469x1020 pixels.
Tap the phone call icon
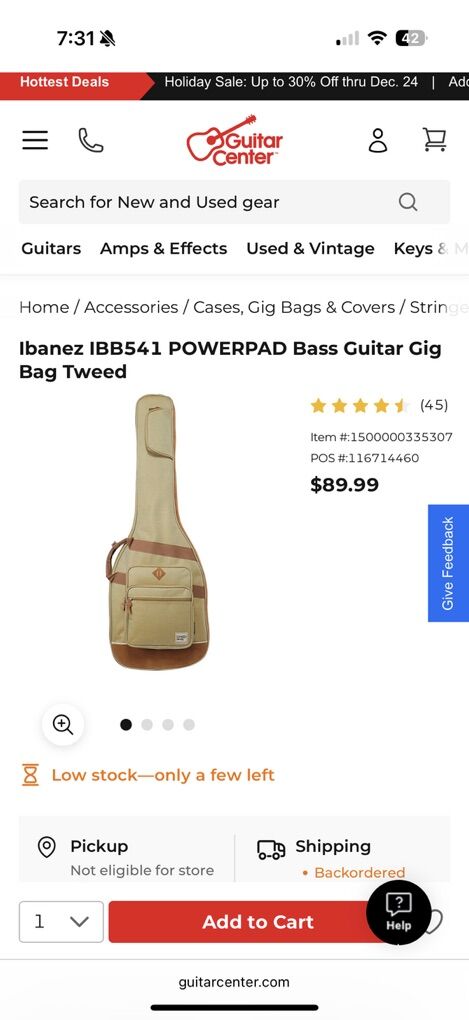(x=91, y=140)
